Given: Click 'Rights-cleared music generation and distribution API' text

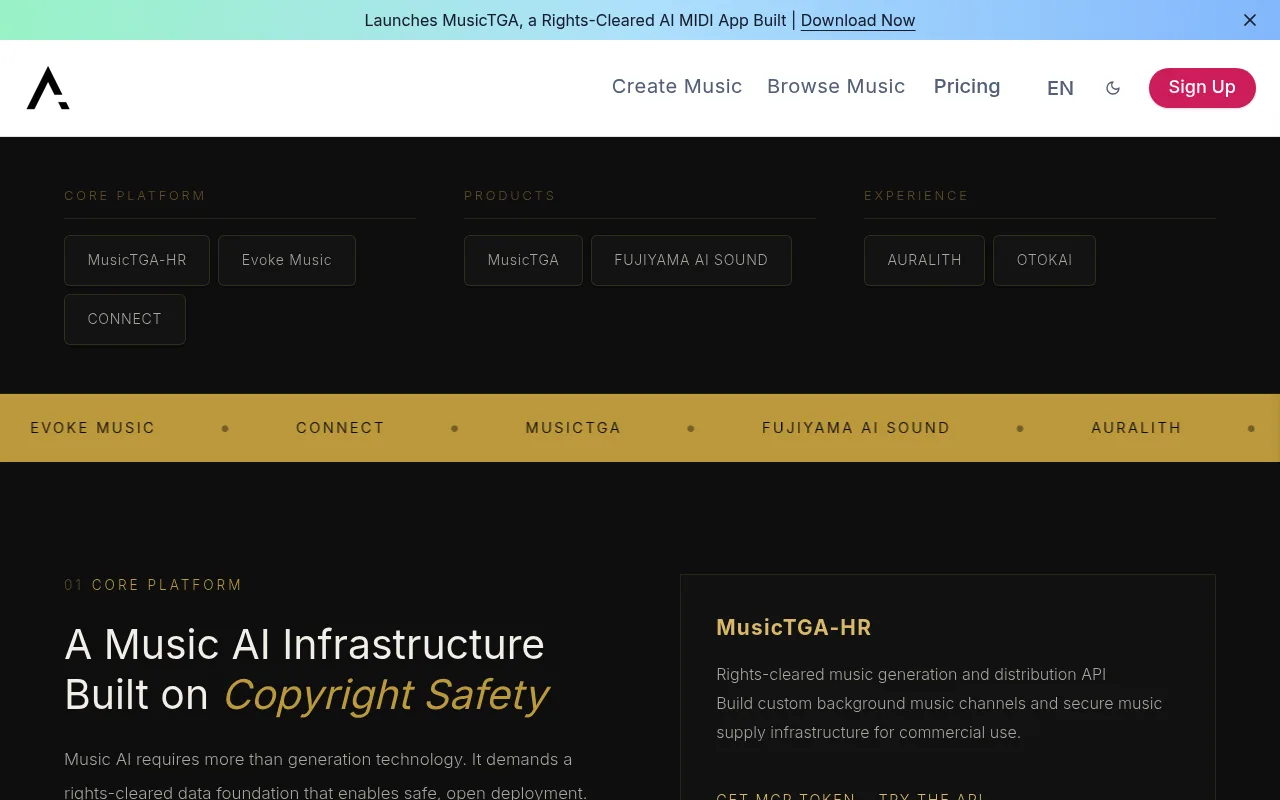Looking at the screenshot, I should pos(911,674).
